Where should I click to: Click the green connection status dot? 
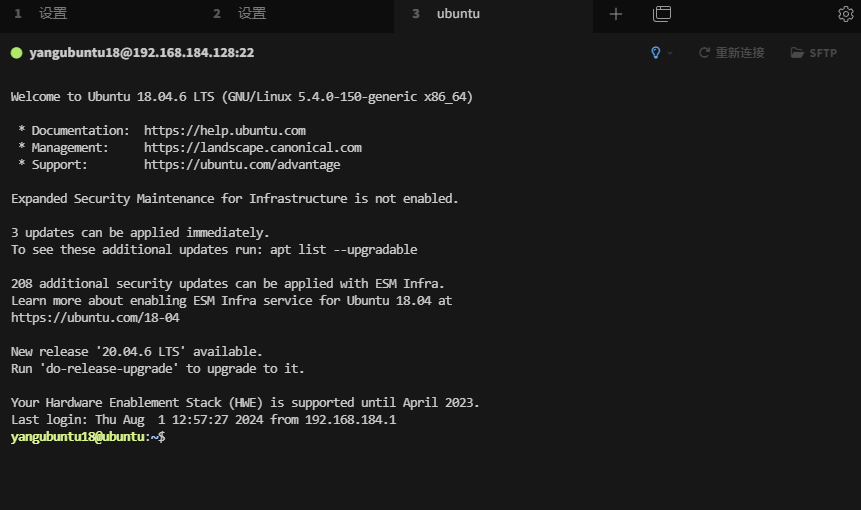tap(16, 53)
